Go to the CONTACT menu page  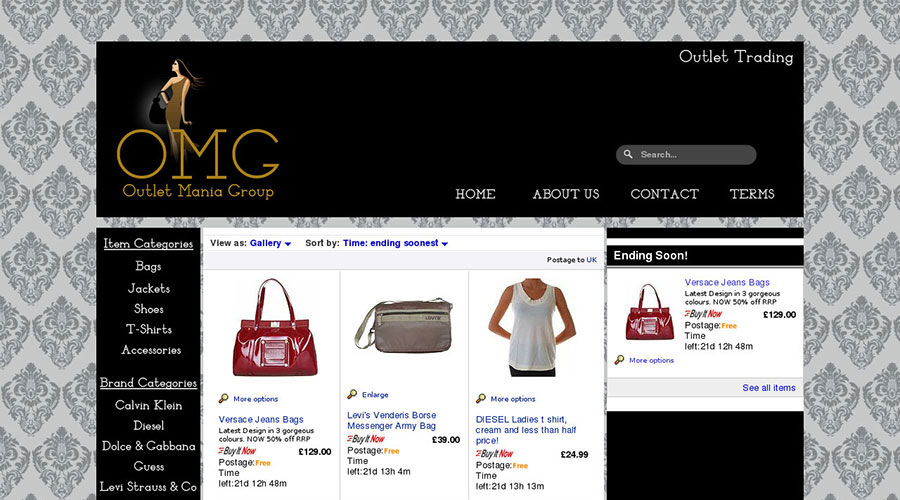(x=665, y=194)
